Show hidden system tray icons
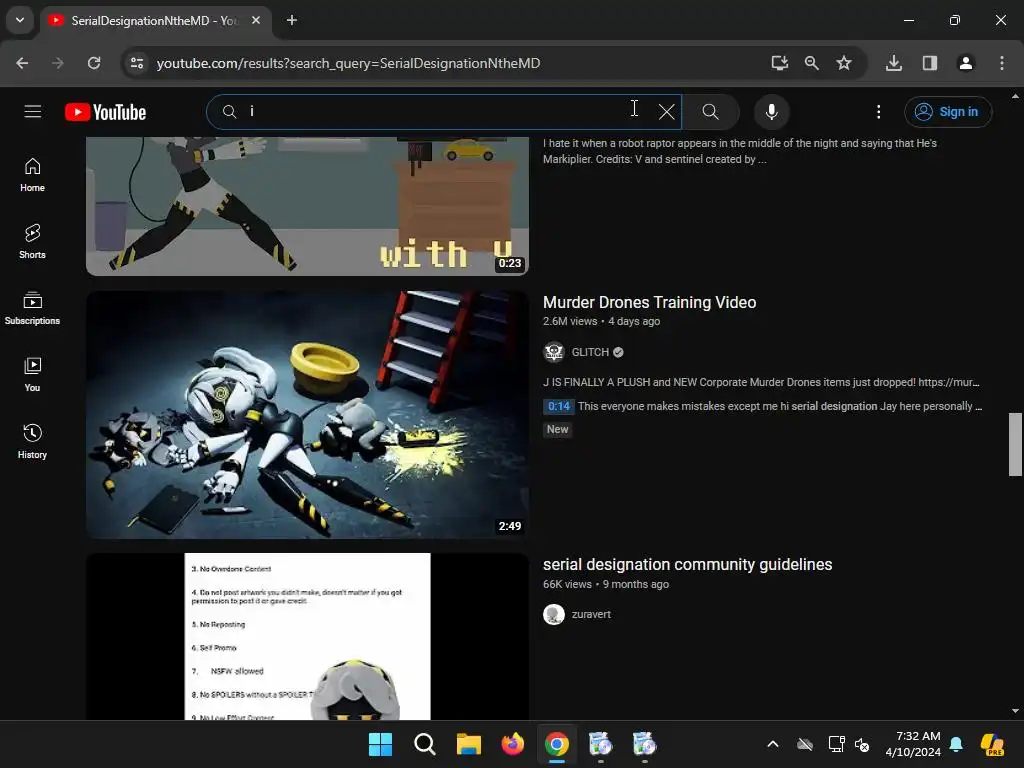The height and width of the screenshot is (768, 1024). click(x=773, y=744)
